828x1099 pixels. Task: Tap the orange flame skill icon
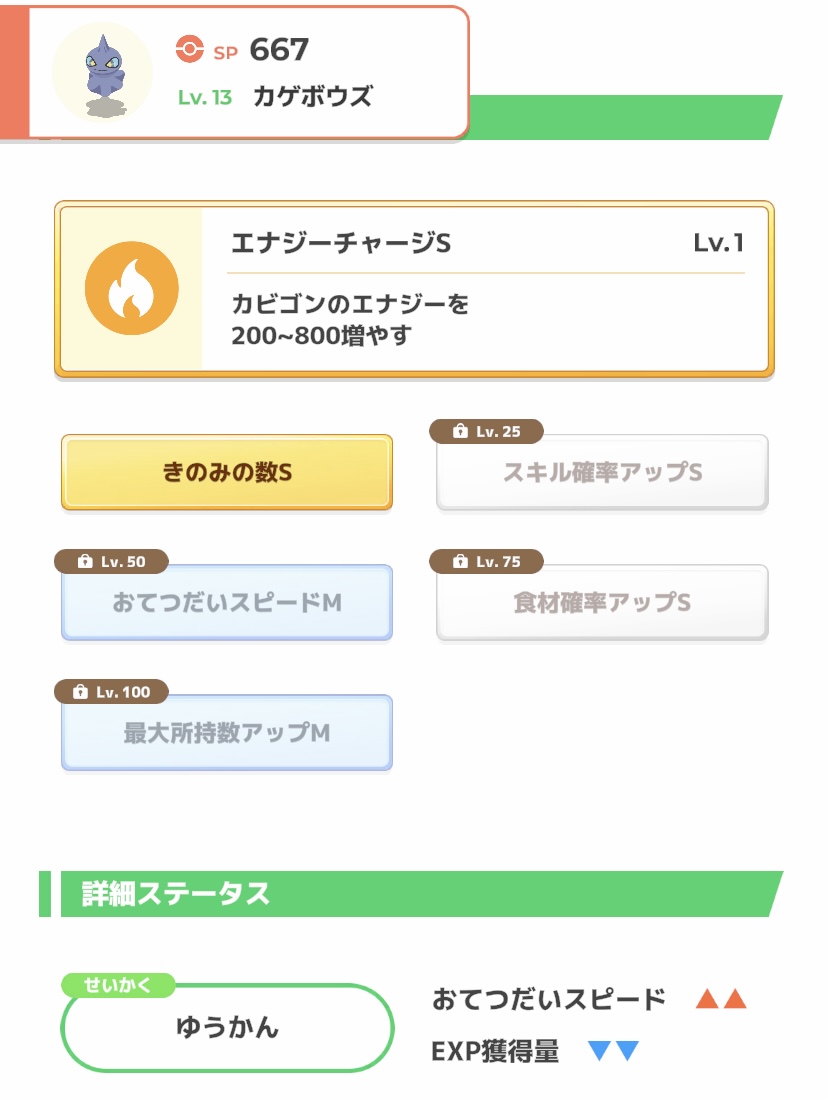pyautogui.click(x=132, y=289)
